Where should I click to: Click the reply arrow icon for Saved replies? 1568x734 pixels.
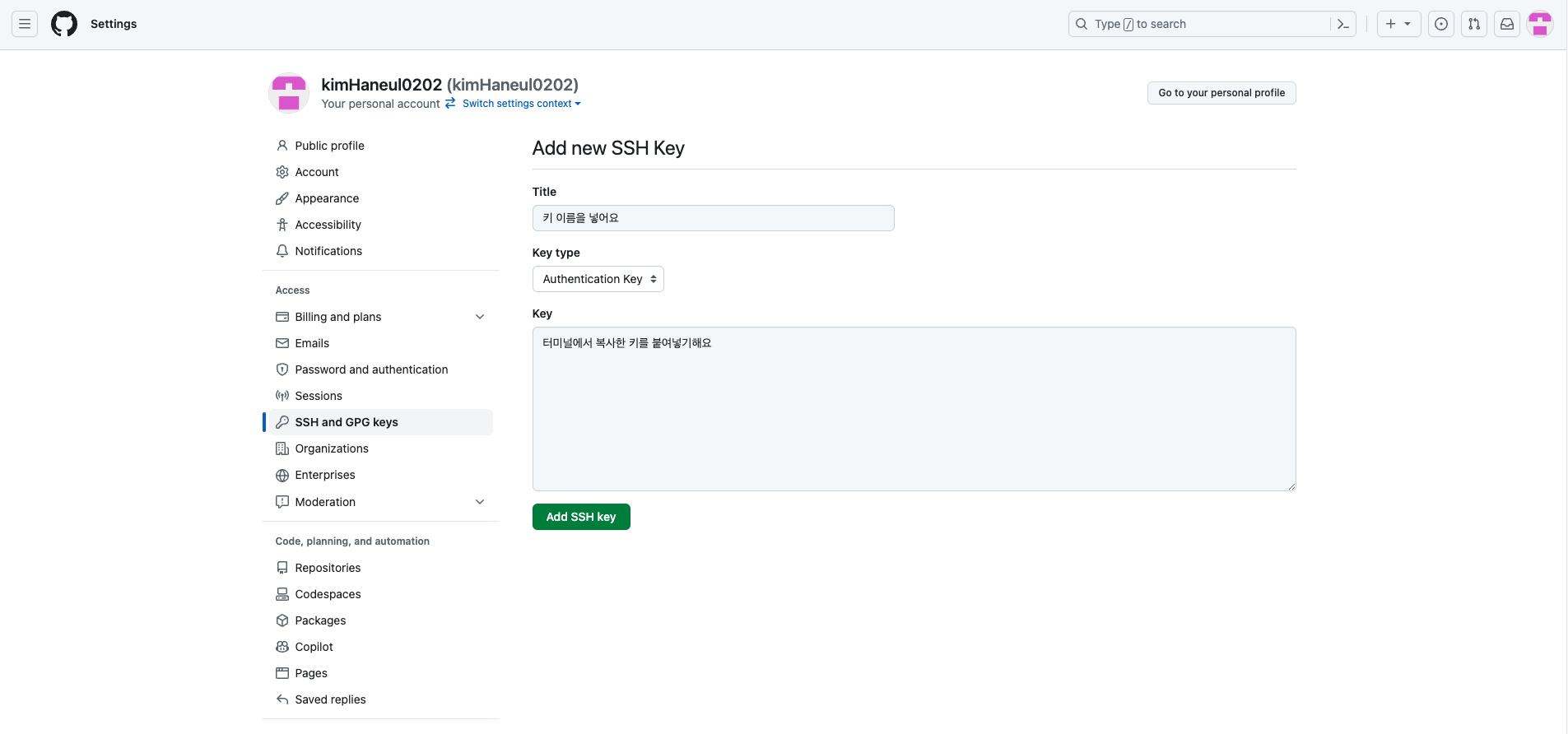coord(282,699)
